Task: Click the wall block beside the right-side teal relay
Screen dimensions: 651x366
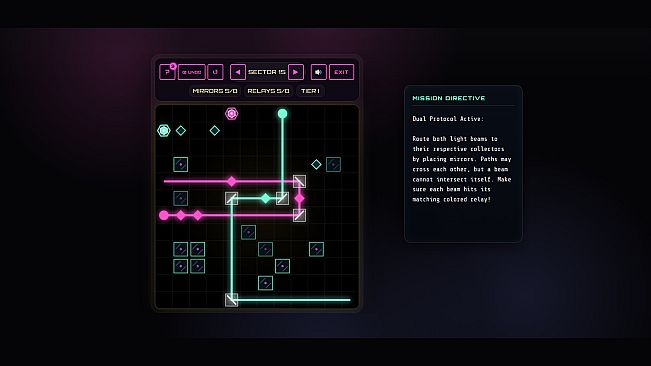Action: click(333, 164)
